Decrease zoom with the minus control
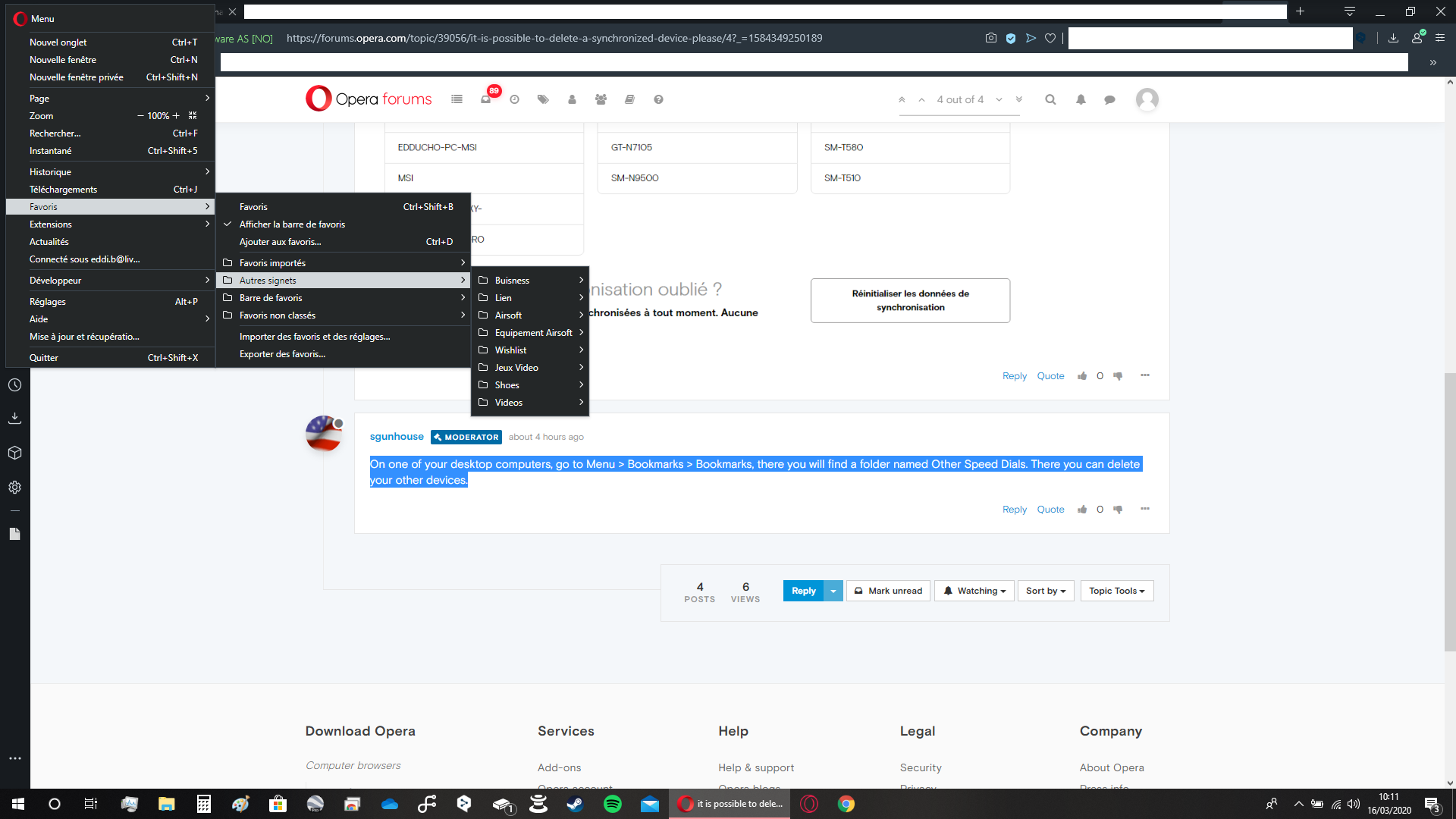The image size is (1456, 819). (140, 116)
